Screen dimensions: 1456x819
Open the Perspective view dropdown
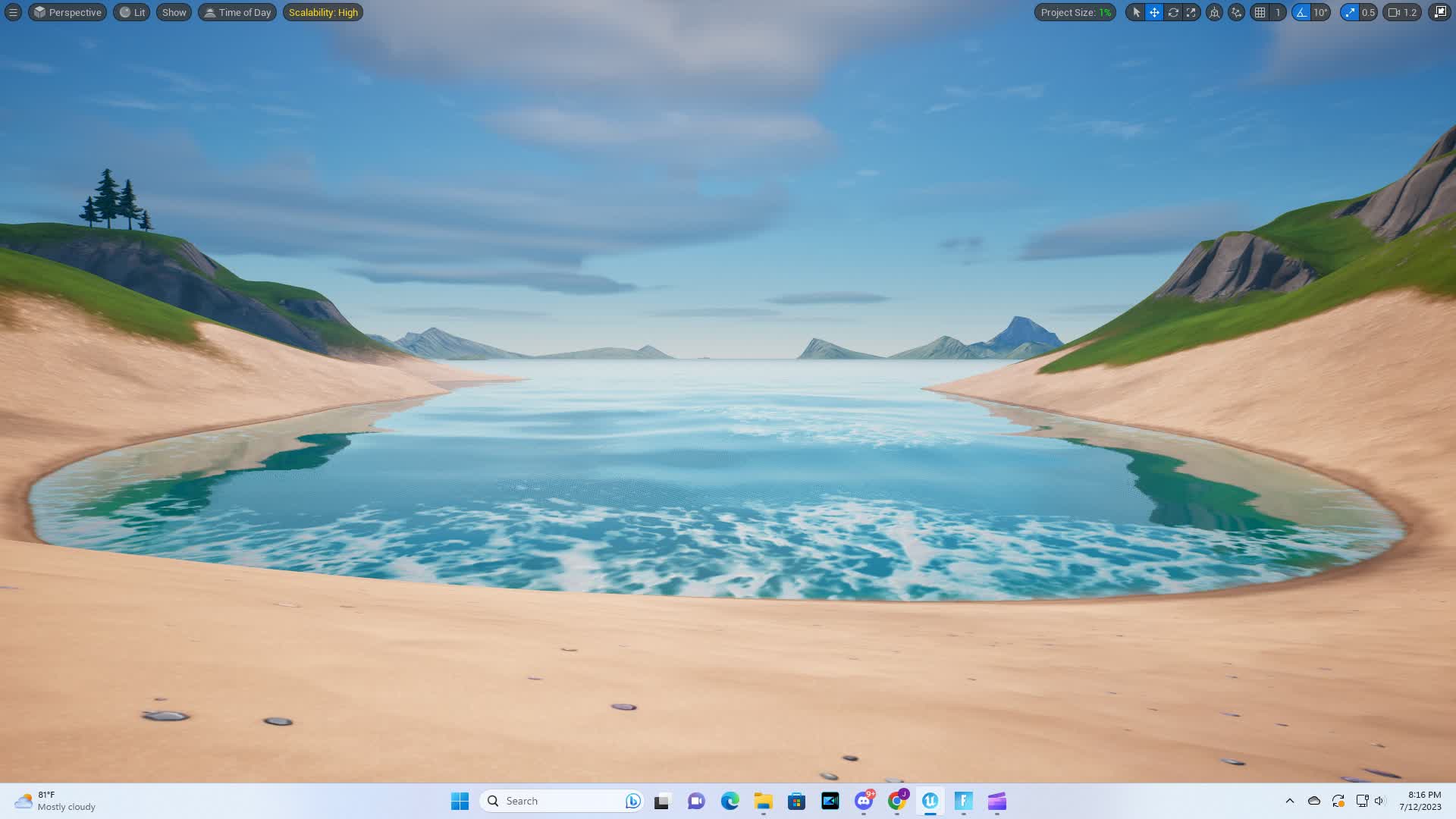(67, 12)
